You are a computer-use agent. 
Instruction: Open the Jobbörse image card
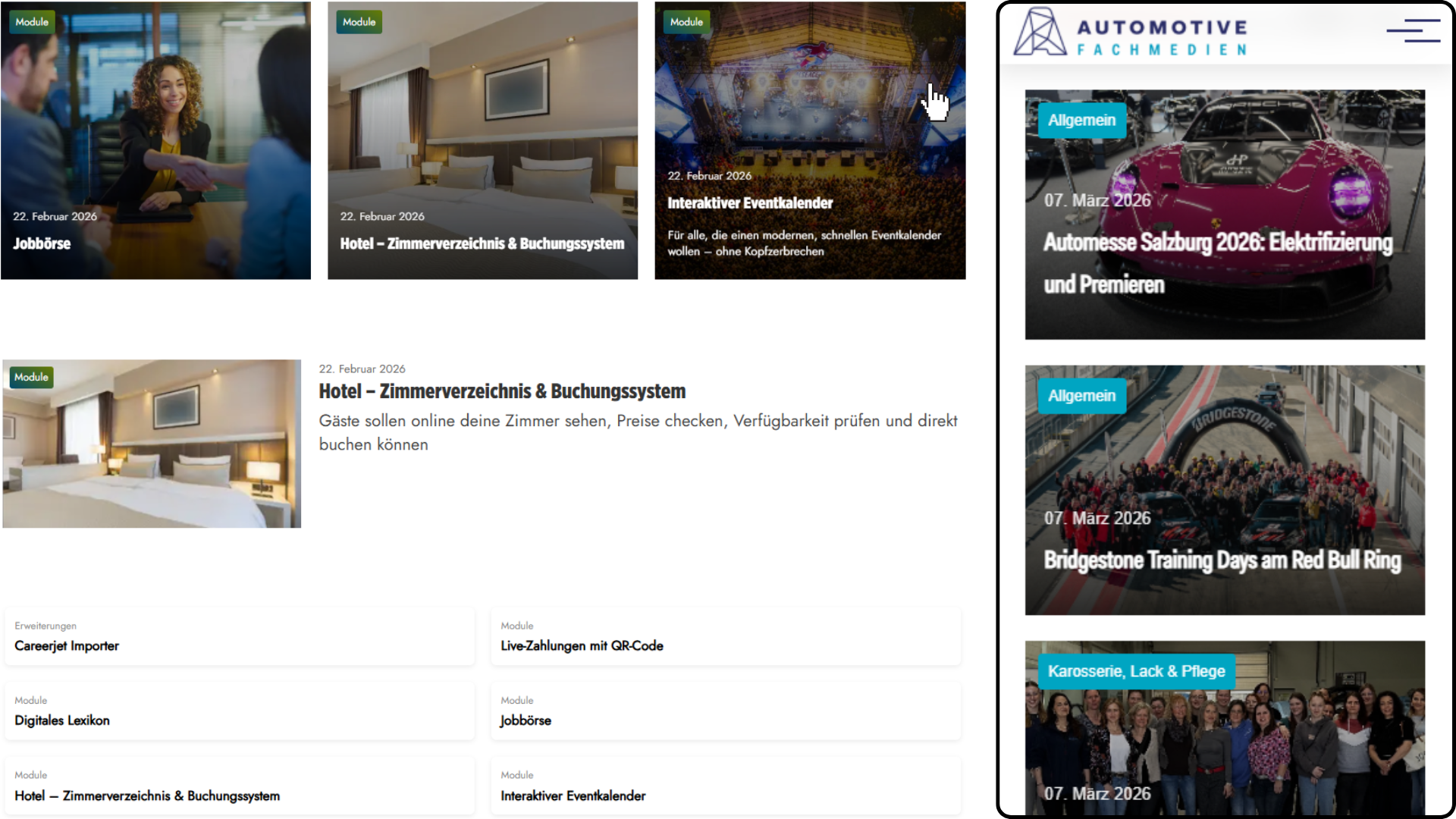coord(155,140)
